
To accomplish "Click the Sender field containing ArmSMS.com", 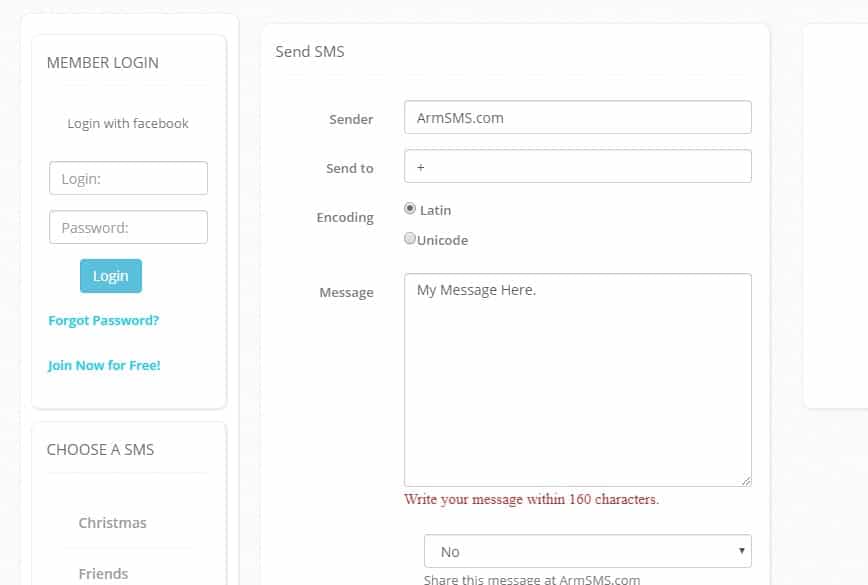I will 577,117.
